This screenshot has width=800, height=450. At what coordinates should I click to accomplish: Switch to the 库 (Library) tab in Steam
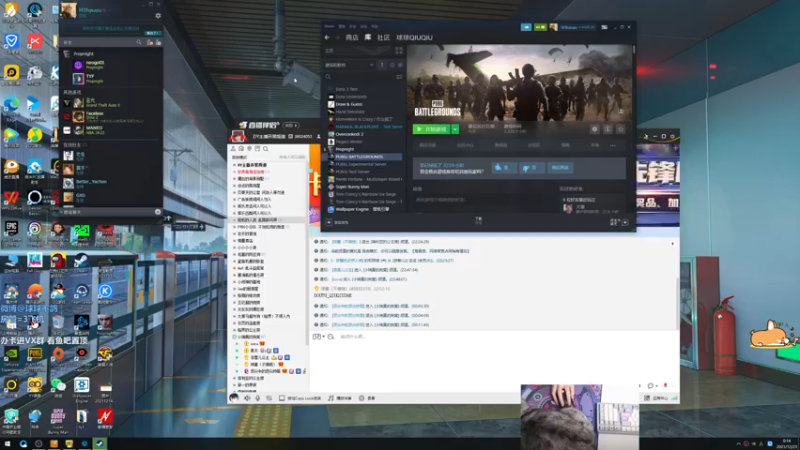click(368, 37)
